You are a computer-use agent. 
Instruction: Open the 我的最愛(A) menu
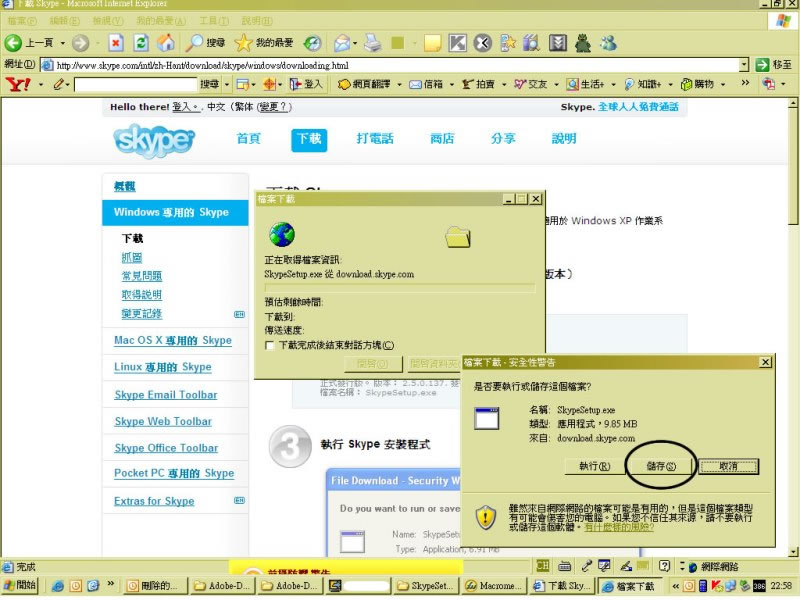point(160,21)
